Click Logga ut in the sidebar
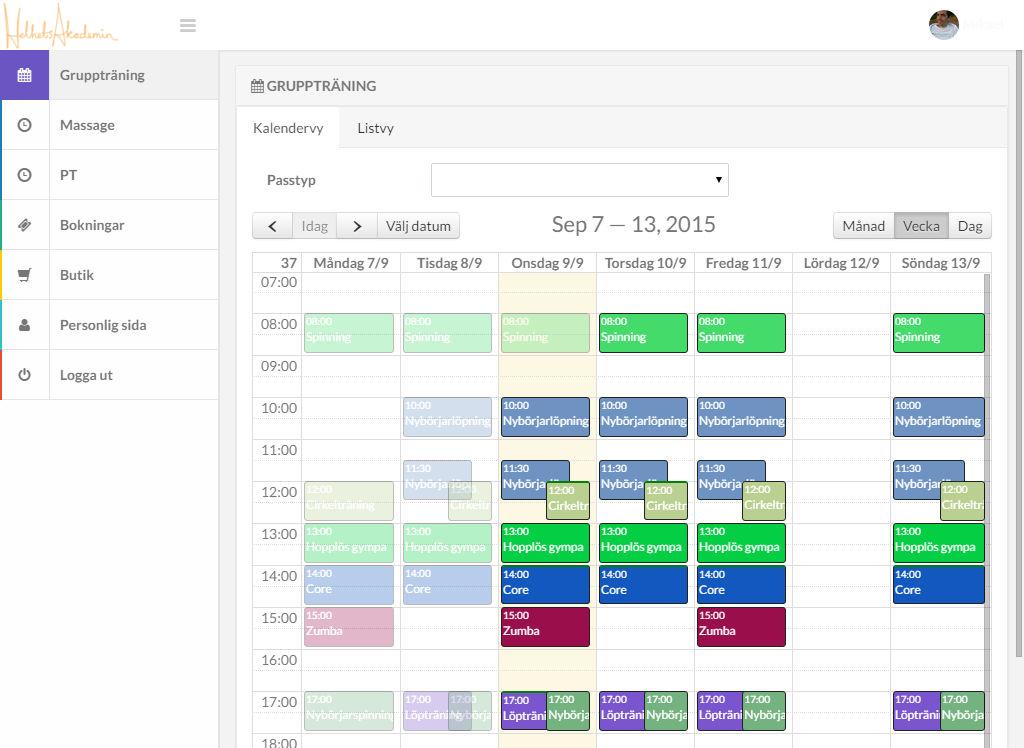1024x748 pixels. click(110, 375)
